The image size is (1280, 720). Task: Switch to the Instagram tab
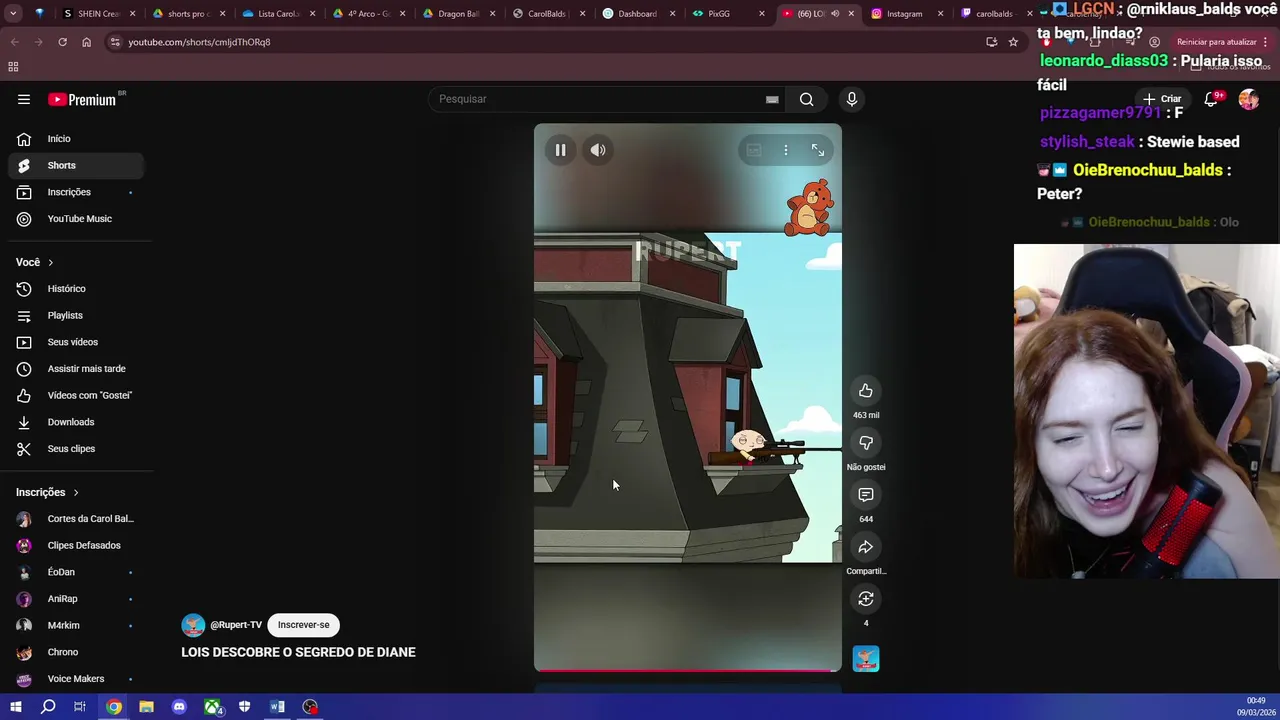(x=905, y=14)
